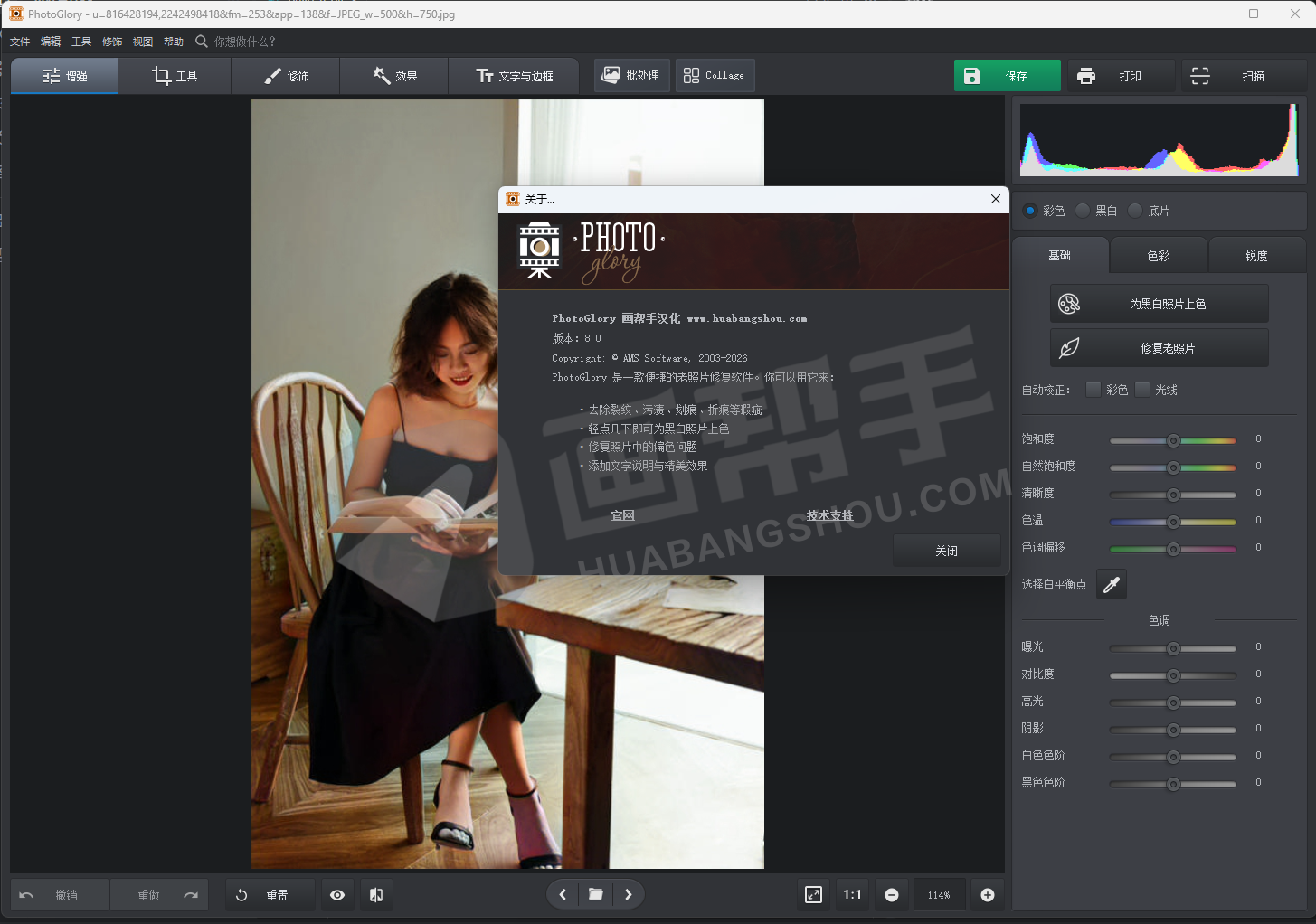Adjust the 白色色阶 slider
Viewport: 1316px width, 924px height.
pos(1173,757)
